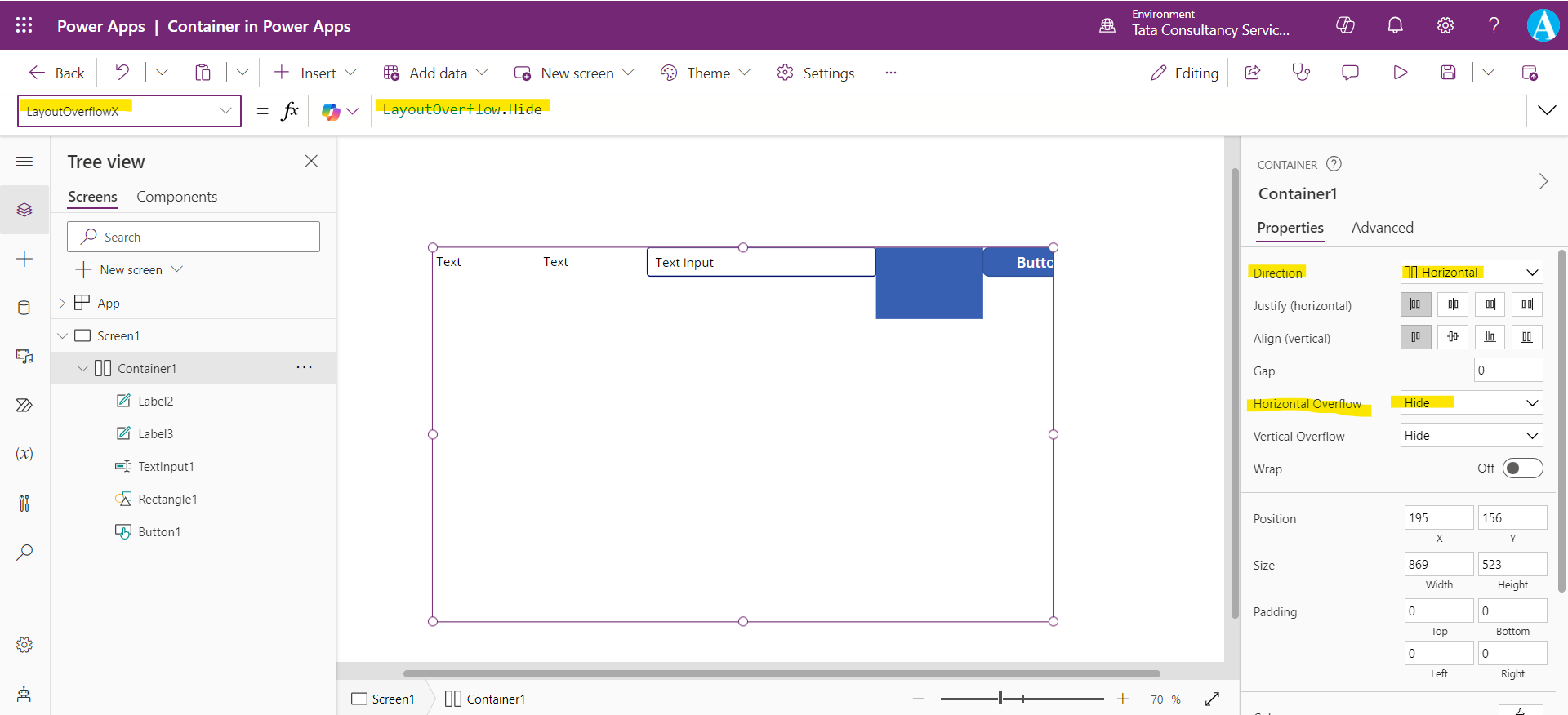Collapse Screen1 in tree view
This screenshot has width=1568, height=715.
click(63, 336)
